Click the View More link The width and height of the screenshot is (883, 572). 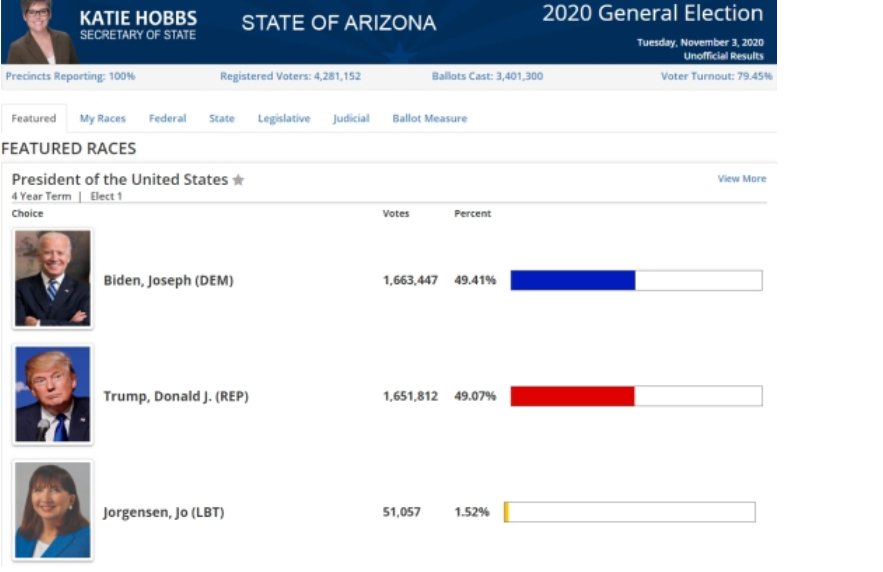click(741, 179)
